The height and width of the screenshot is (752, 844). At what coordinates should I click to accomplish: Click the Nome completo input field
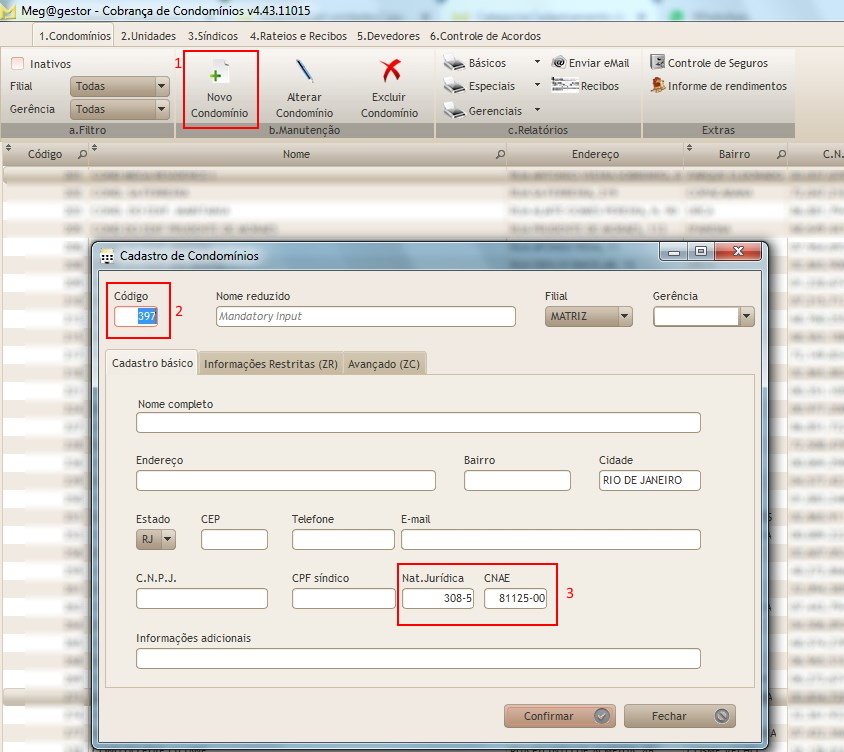(418, 422)
